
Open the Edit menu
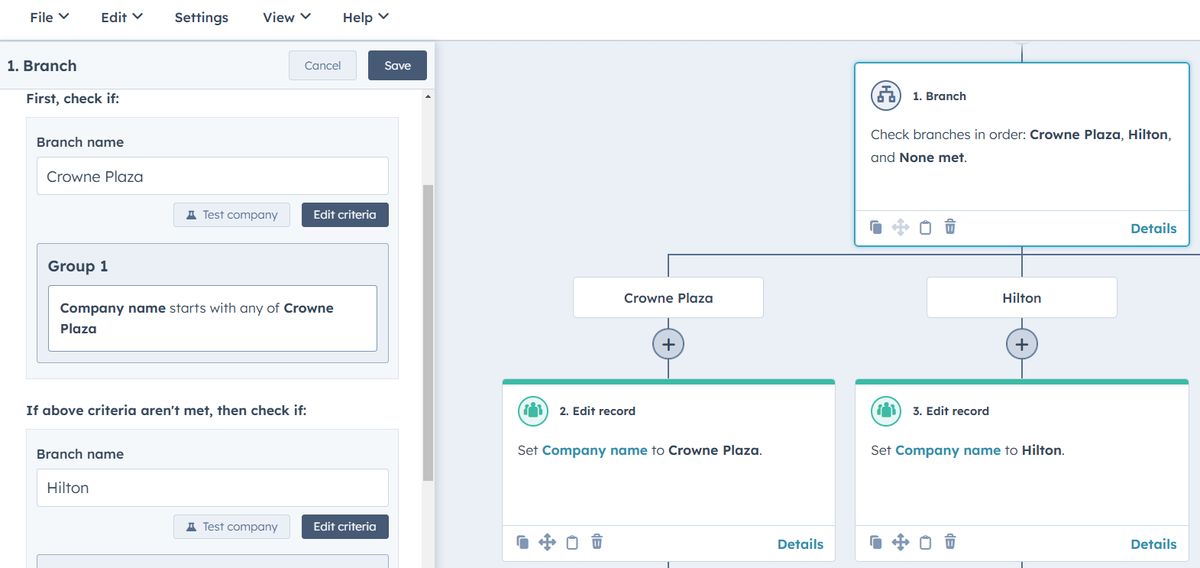(x=122, y=17)
